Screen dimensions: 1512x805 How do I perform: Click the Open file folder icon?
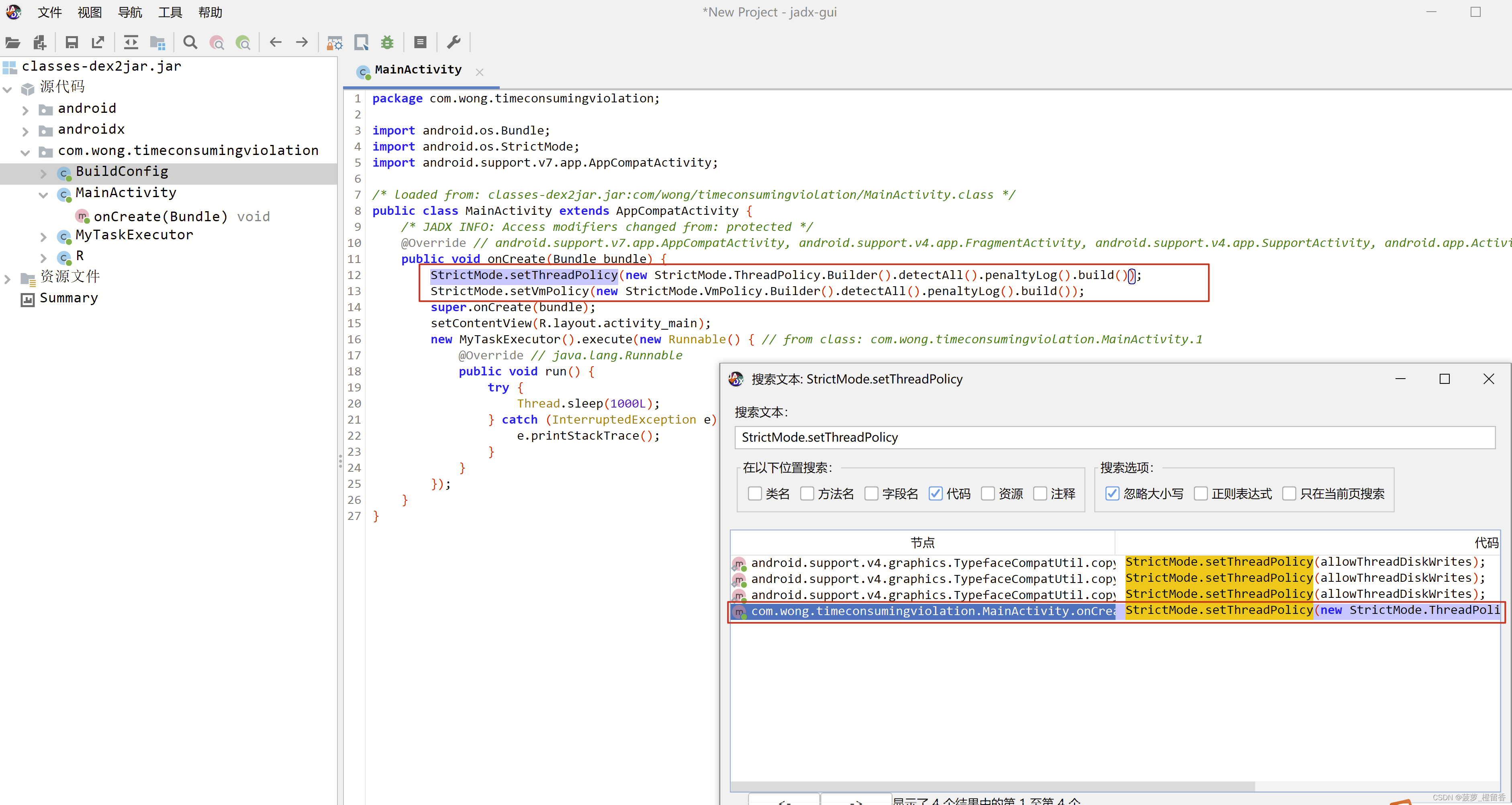click(x=12, y=42)
